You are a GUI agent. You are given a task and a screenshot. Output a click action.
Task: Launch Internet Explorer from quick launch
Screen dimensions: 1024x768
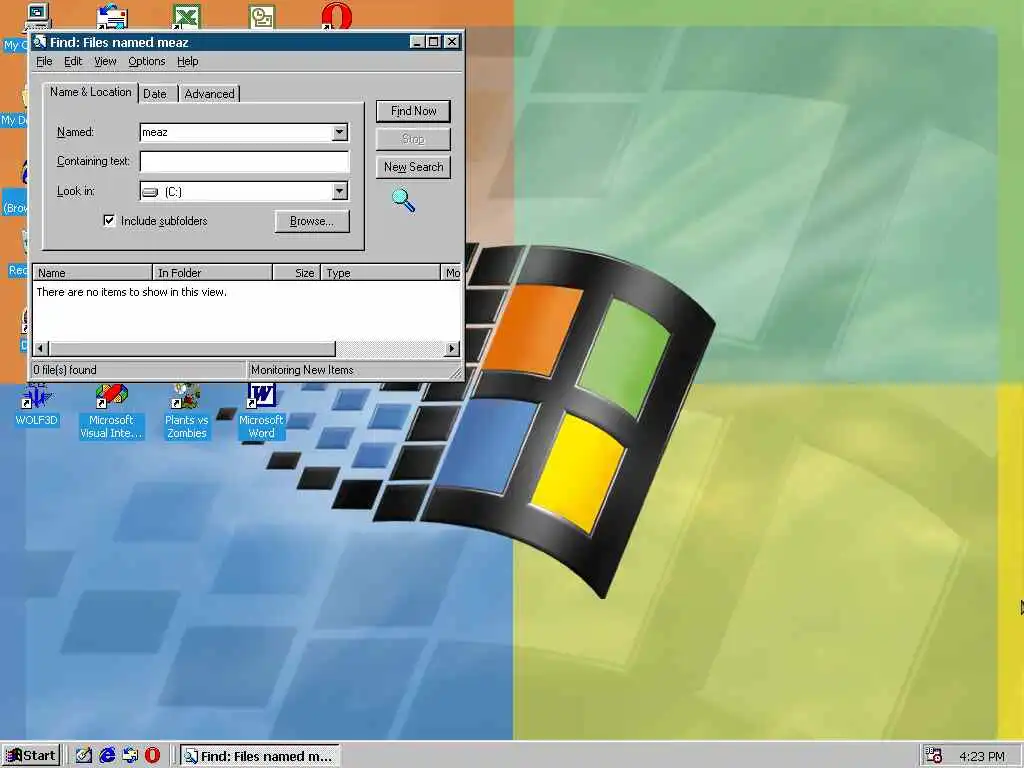tap(107, 756)
